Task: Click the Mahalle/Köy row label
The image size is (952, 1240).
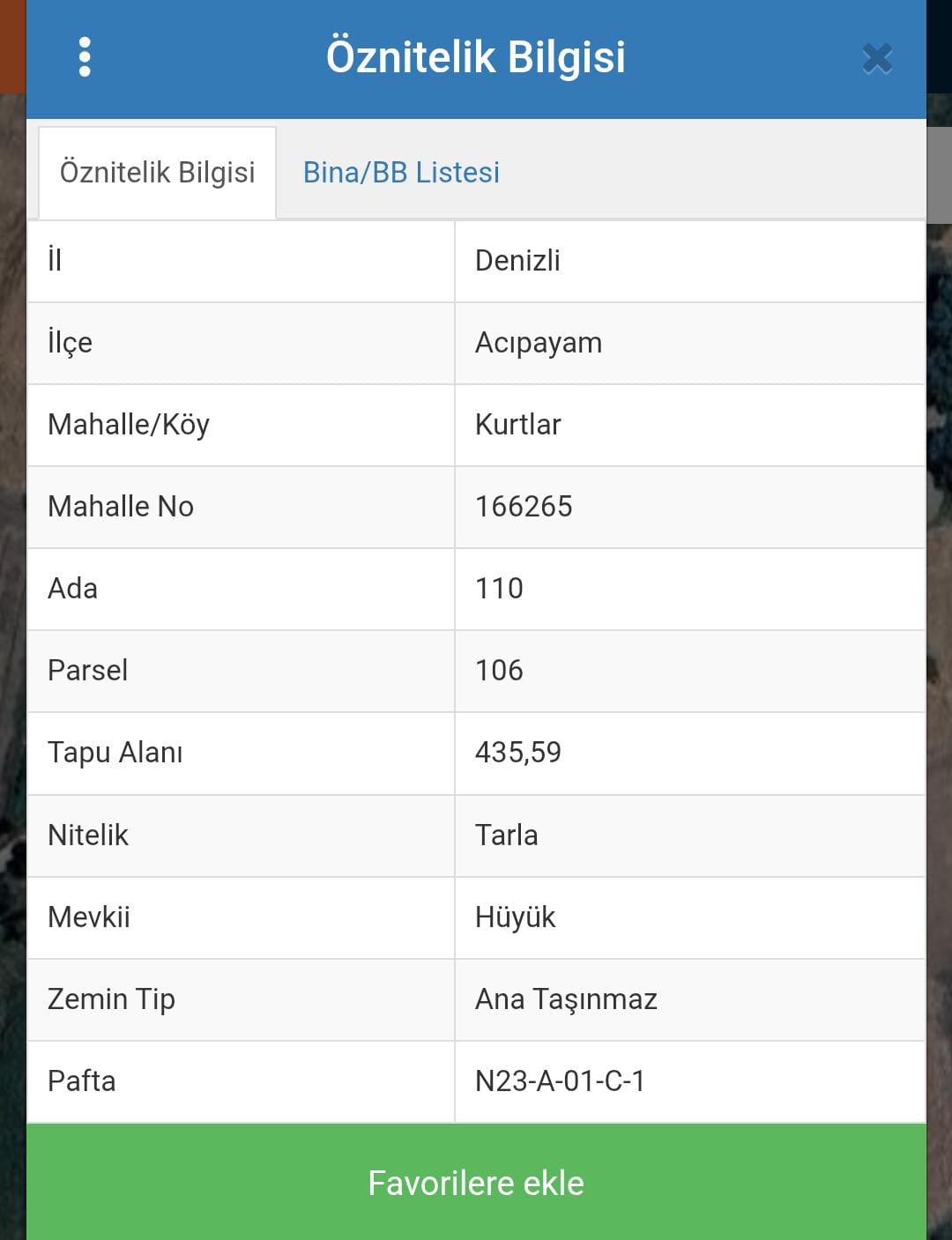Action: [x=129, y=425]
